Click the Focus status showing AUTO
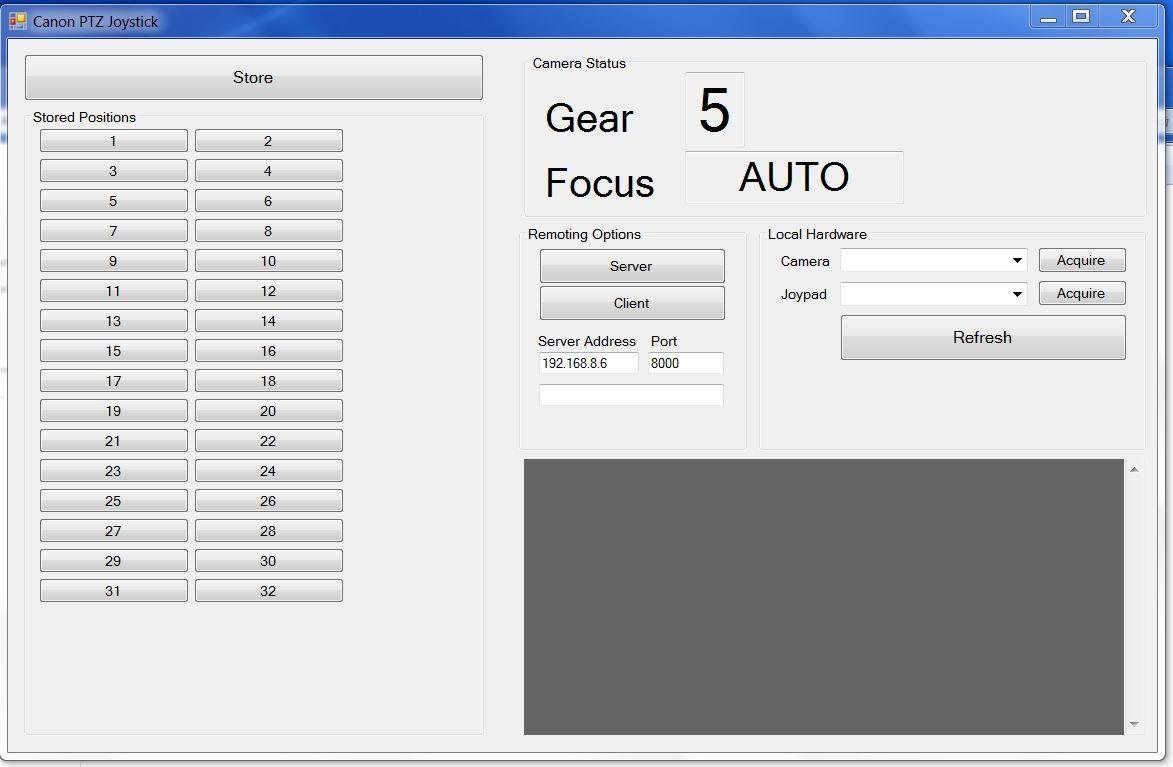The height and width of the screenshot is (767, 1173). point(794,177)
